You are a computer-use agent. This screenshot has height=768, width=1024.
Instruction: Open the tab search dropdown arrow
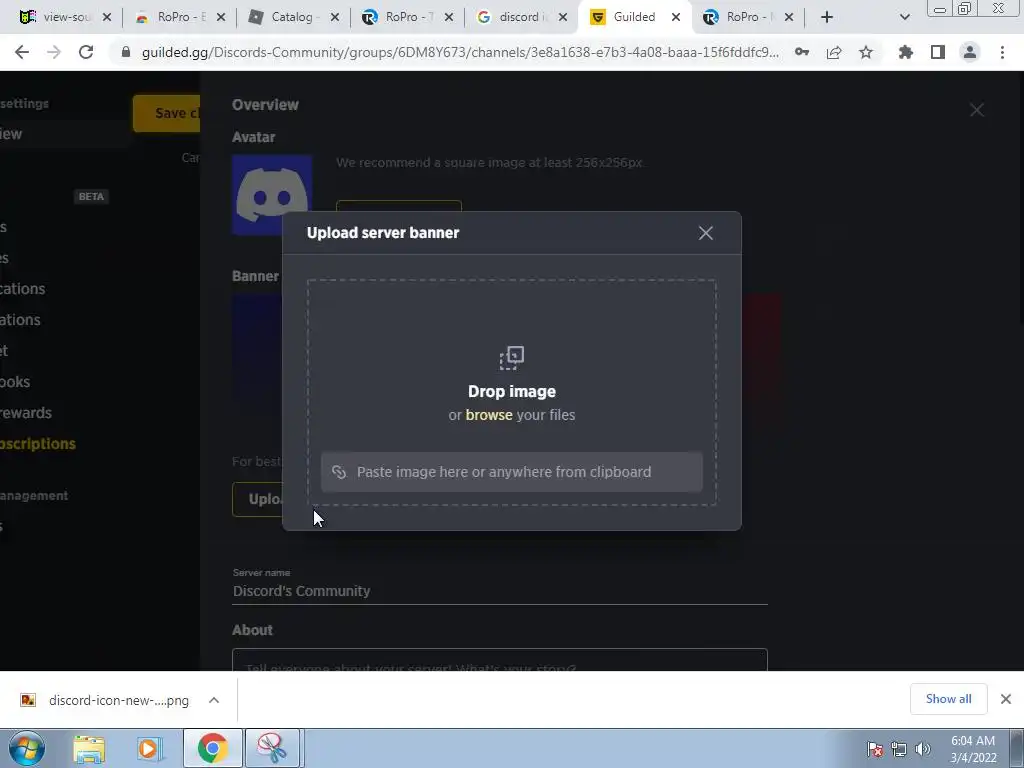coord(904,18)
